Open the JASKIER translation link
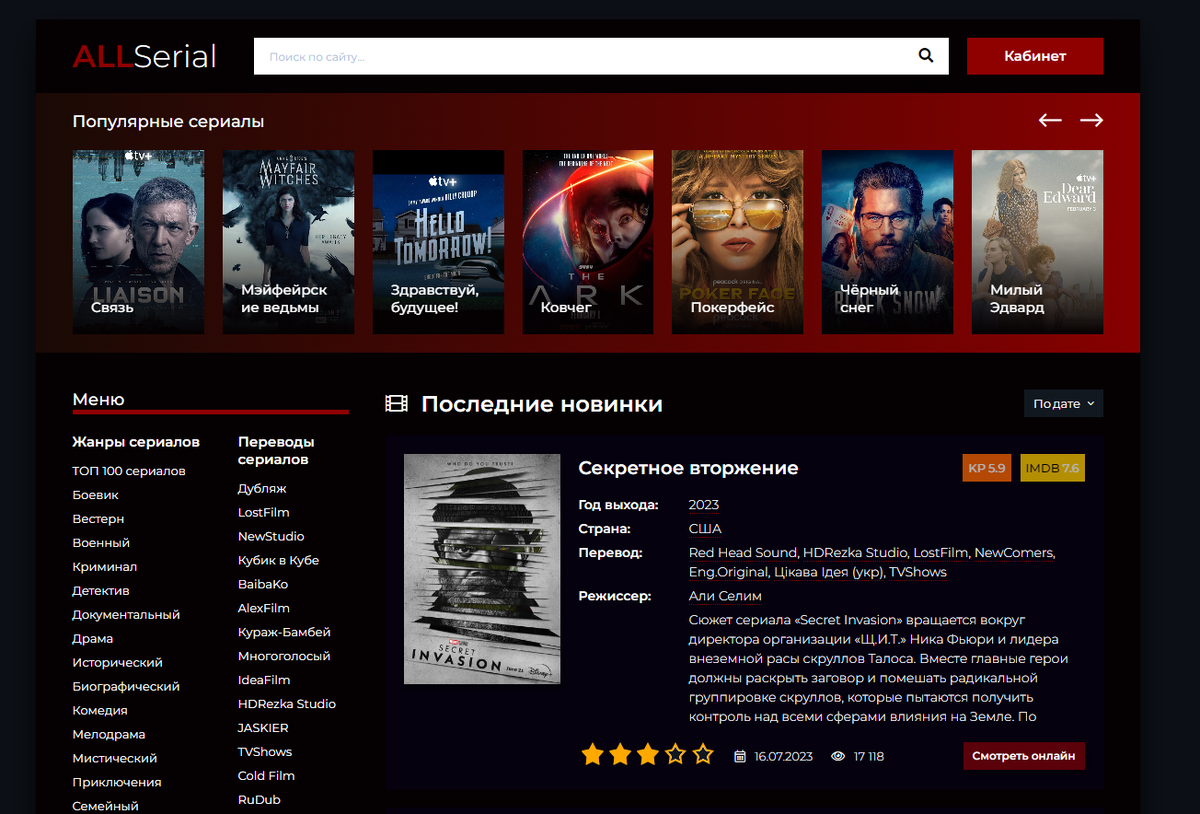Image resolution: width=1200 pixels, height=814 pixels. click(x=263, y=729)
